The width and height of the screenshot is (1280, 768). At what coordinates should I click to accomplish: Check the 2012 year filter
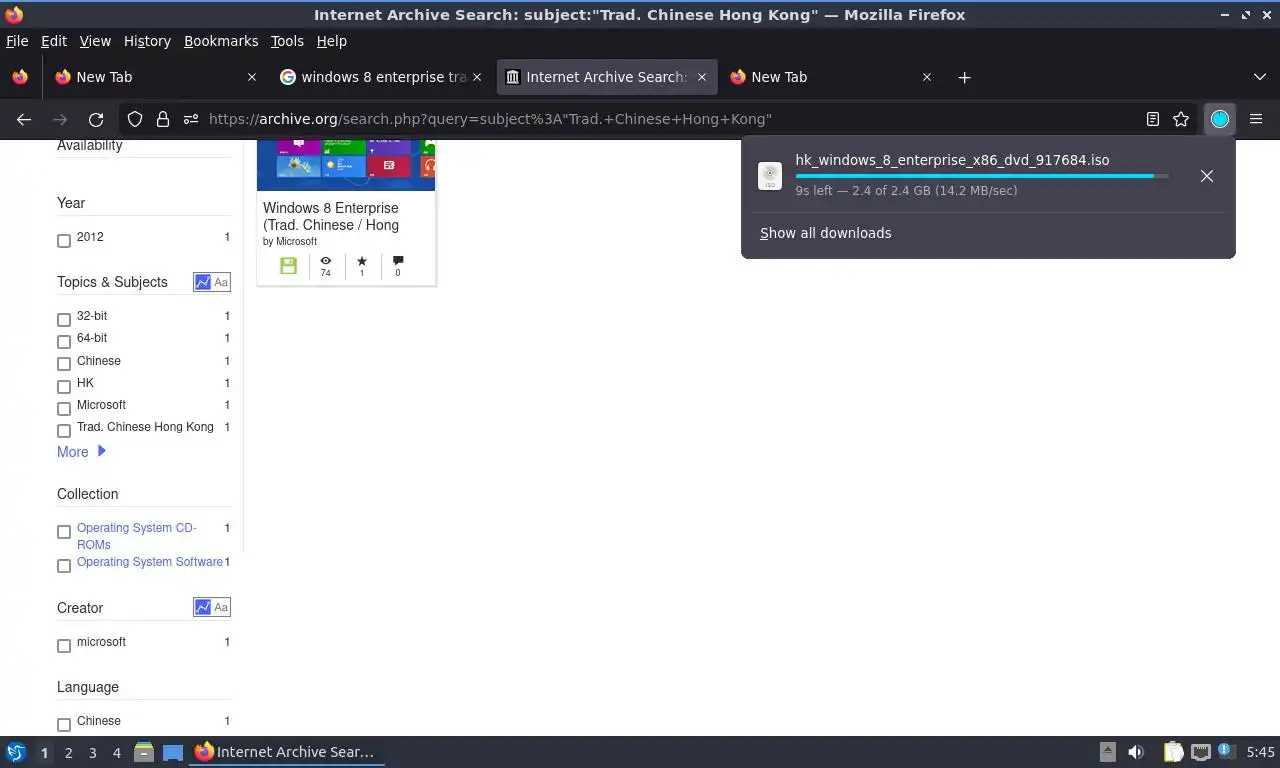64,241
